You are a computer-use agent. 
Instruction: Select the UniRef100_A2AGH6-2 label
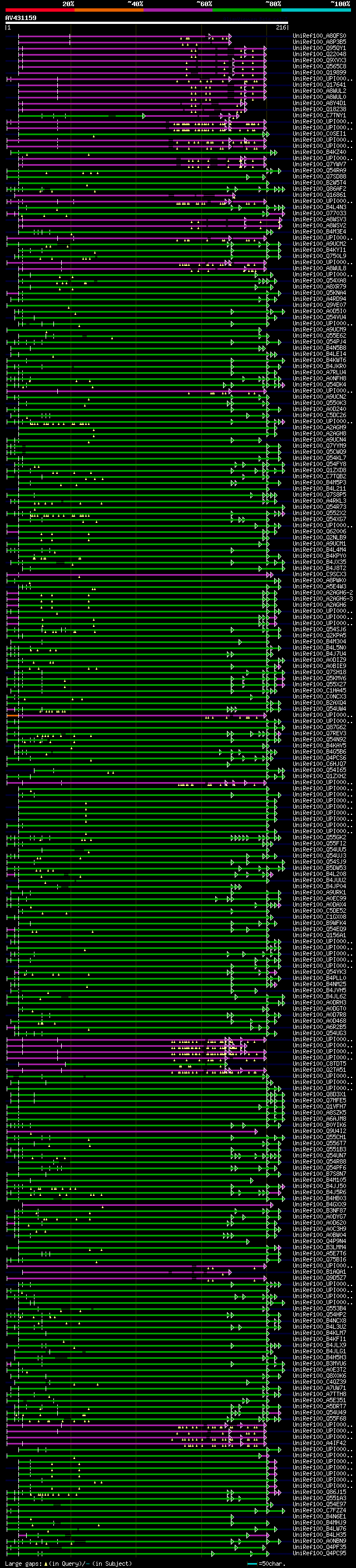(x=323, y=593)
